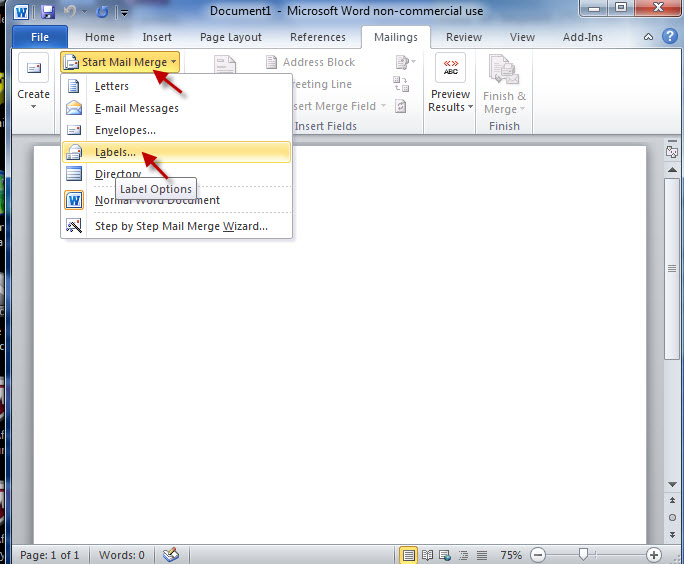Image resolution: width=684 pixels, height=564 pixels.
Task: Expand the Create group dropdown arrow
Action: (x=34, y=106)
